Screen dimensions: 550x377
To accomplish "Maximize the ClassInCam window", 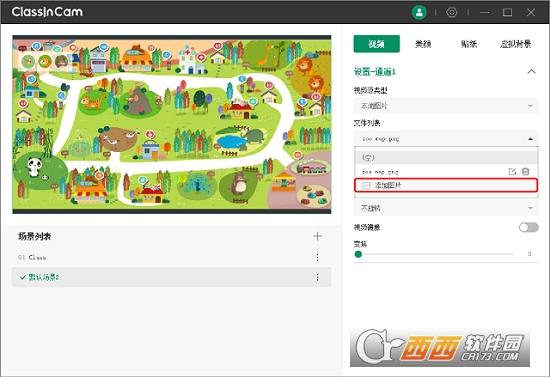I will pos(508,12).
